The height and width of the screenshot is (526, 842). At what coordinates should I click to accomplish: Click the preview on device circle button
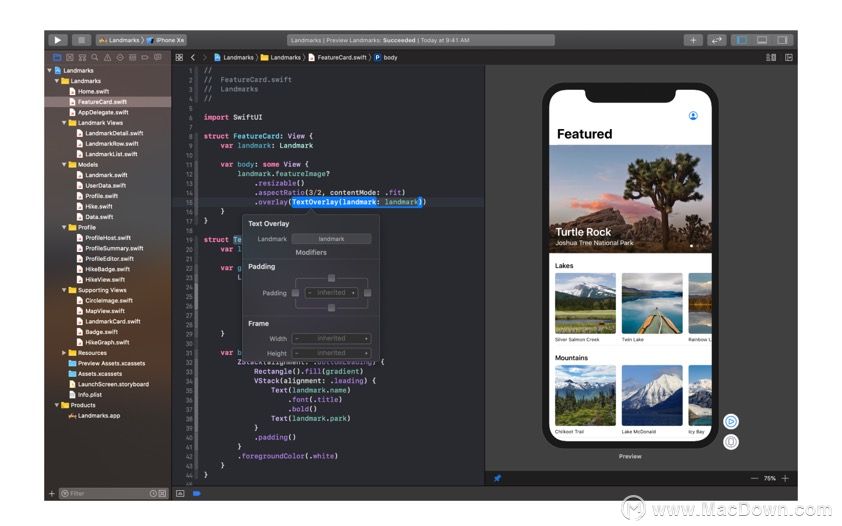click(x=731, y=442)
